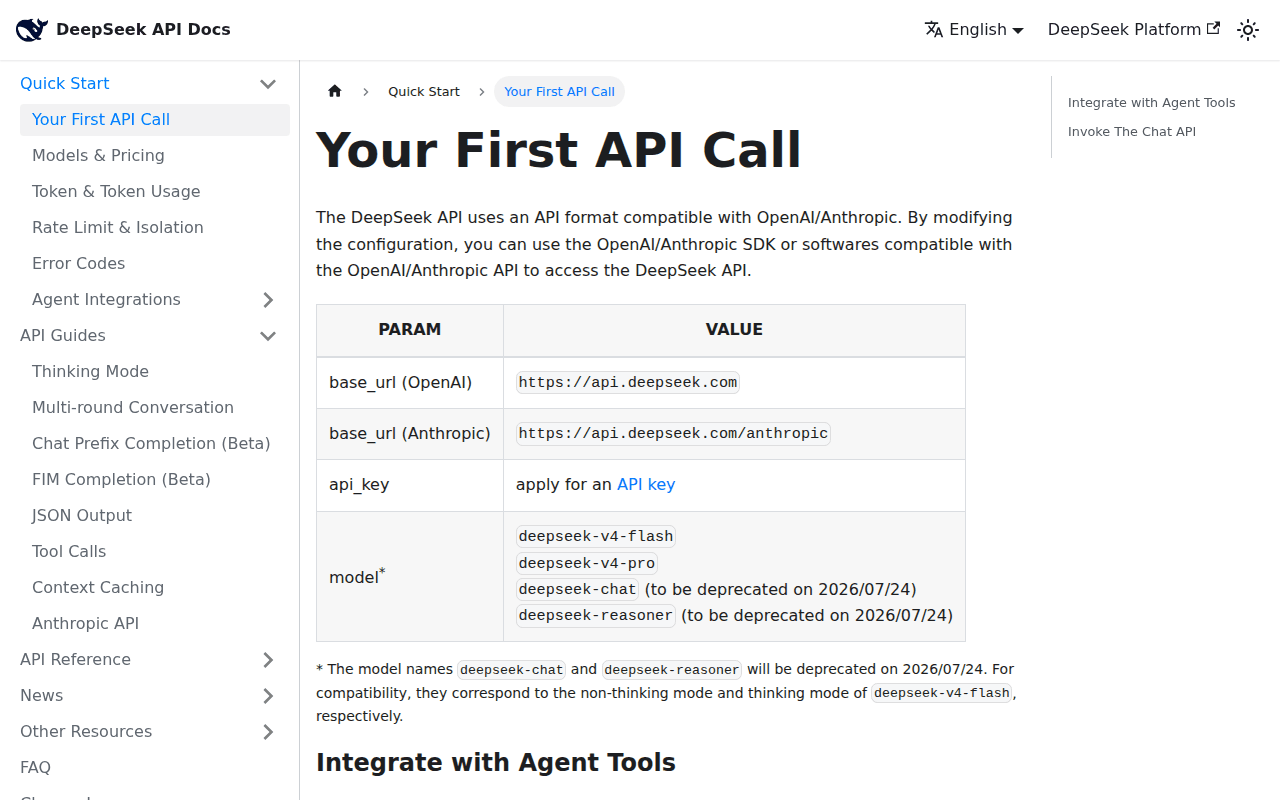Click the deepseek-v4-pro model name

click(587, 563)
